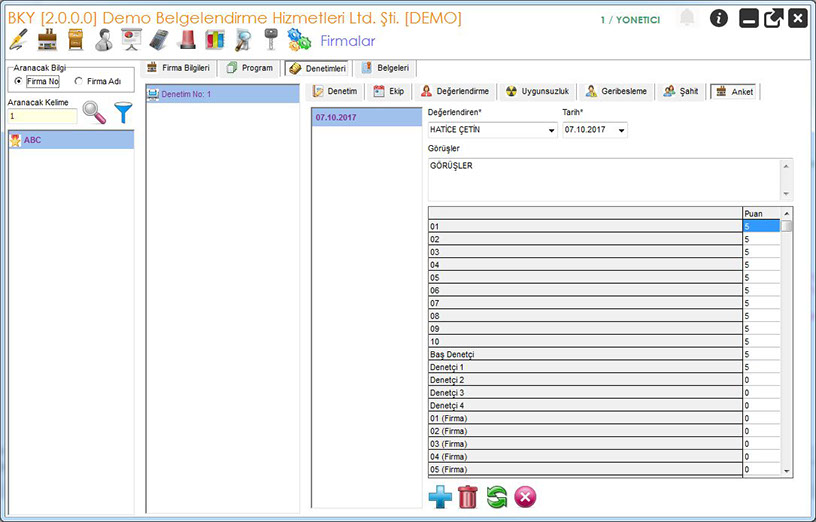
Task: Open the Denetim sub-tab
Action: click(335, 91)
